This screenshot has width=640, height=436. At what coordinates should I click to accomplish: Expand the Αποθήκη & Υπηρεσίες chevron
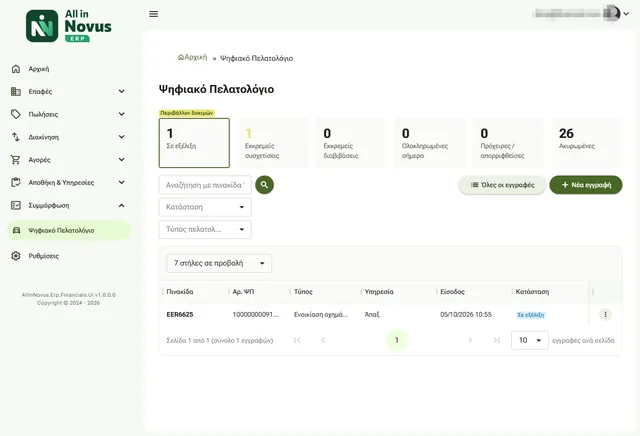pyautogui.click(x=122, y=182)
